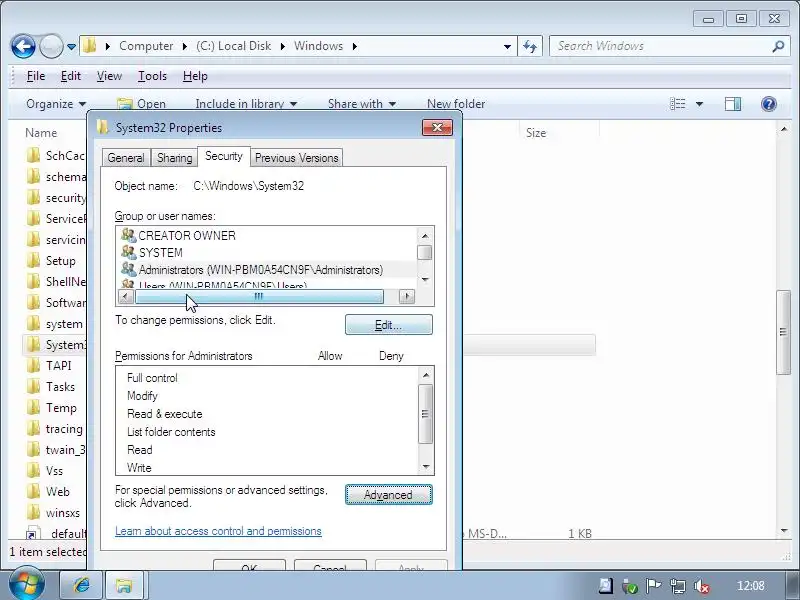Click down arrow of user list scrollbar

coord(425,279)
